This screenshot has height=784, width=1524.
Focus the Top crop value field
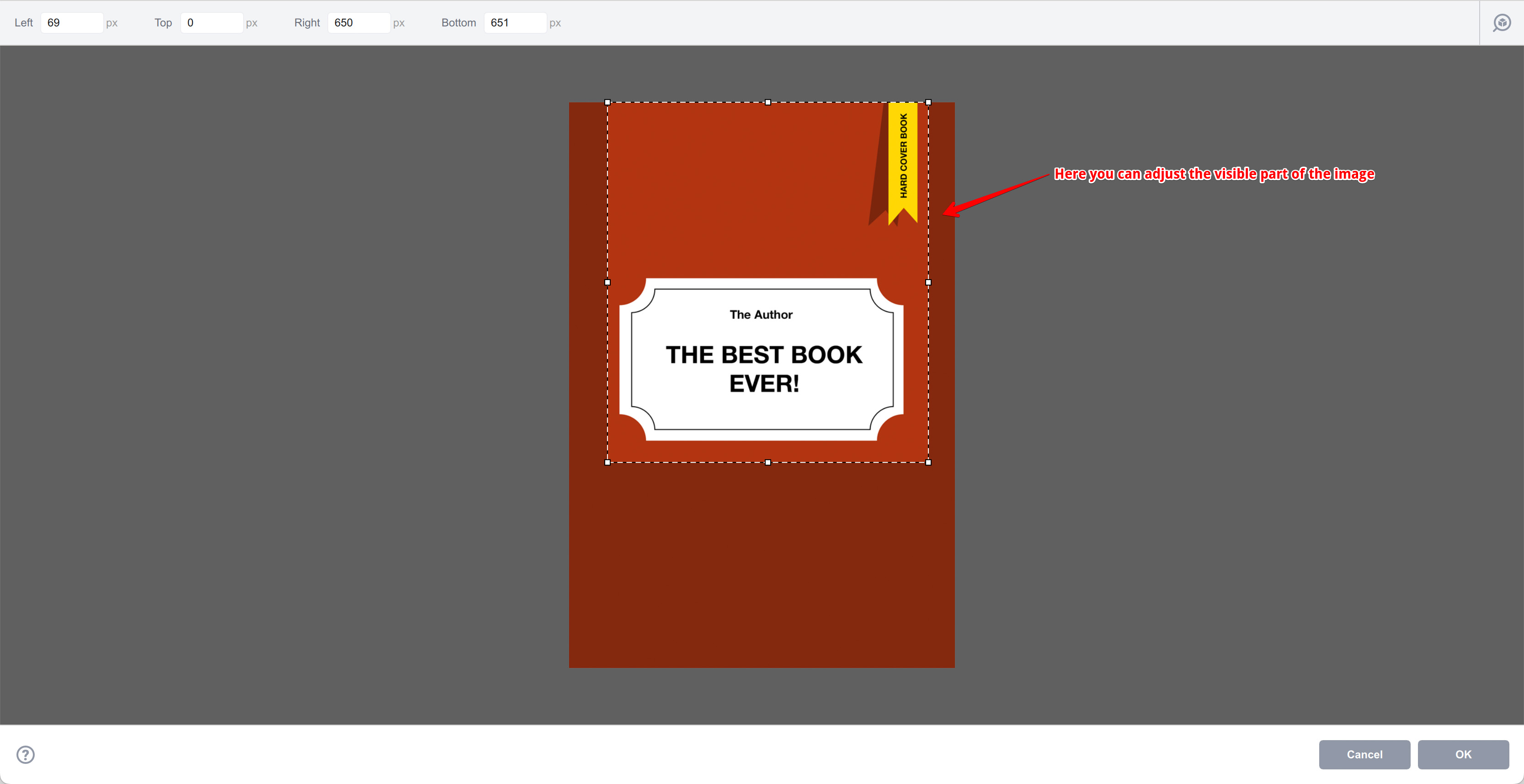[x=211, y=23]
